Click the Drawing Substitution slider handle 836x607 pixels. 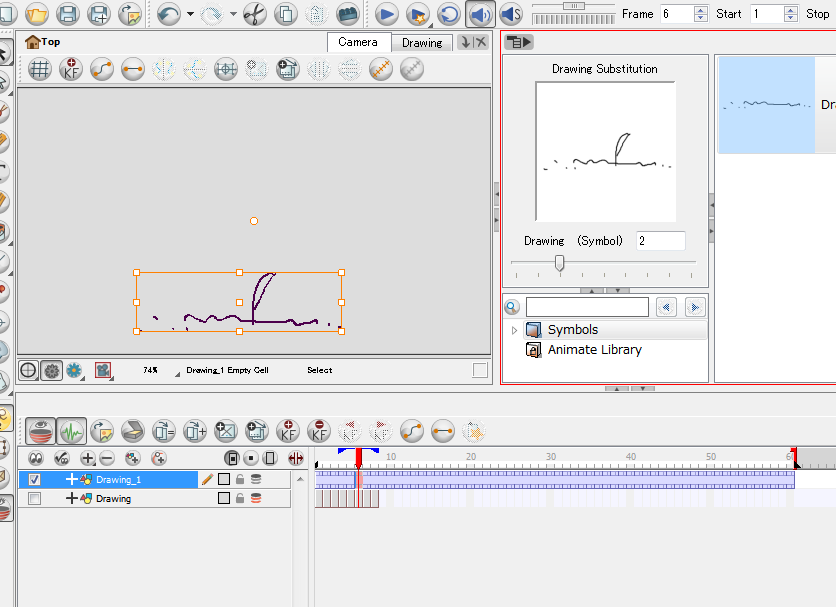click(x=559, y=262)
